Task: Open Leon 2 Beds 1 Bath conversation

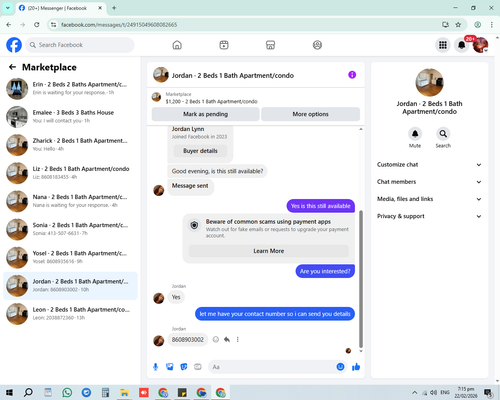Action: coord(70,314)
